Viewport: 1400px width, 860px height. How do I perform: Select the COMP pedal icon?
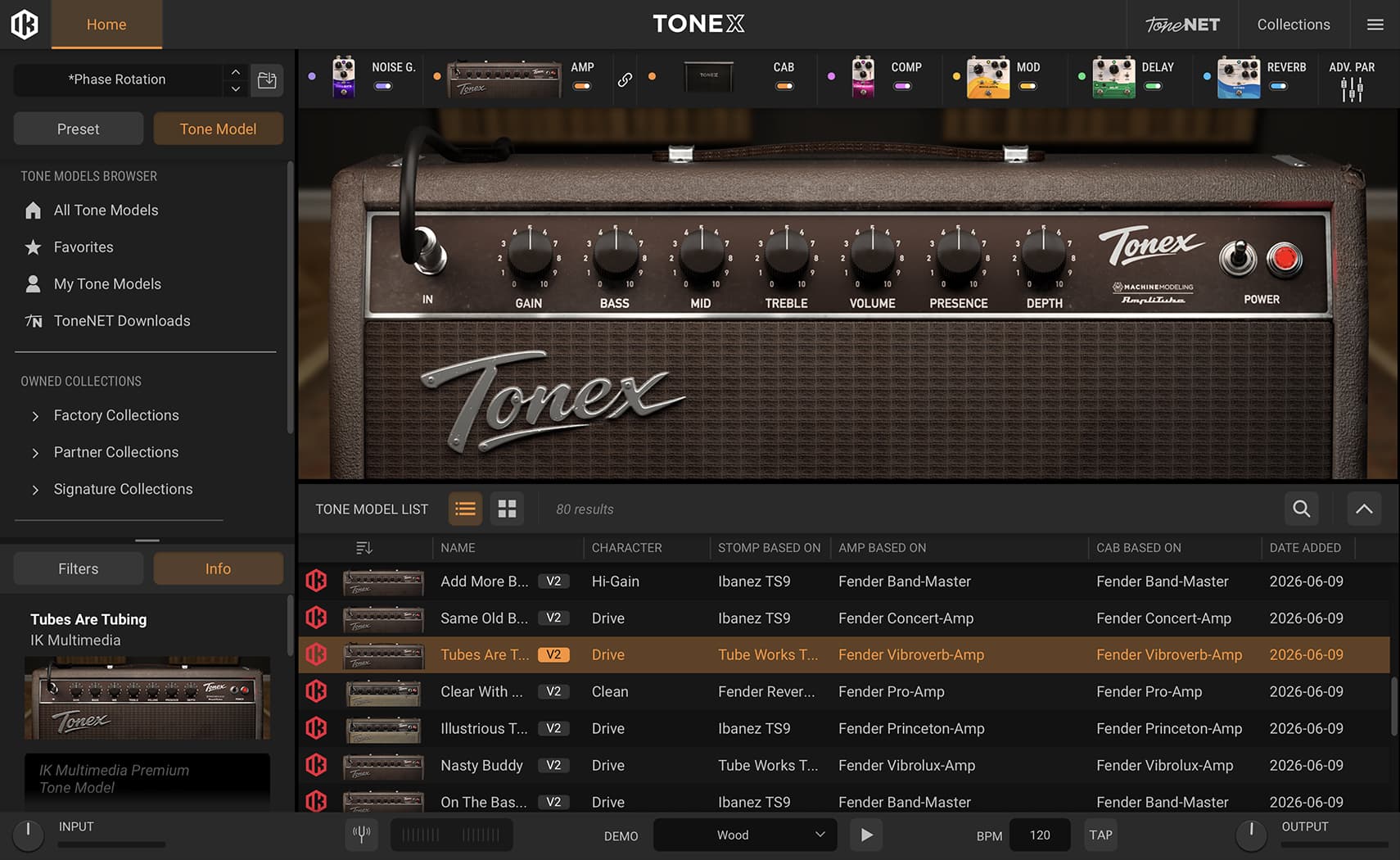(863, 77)
